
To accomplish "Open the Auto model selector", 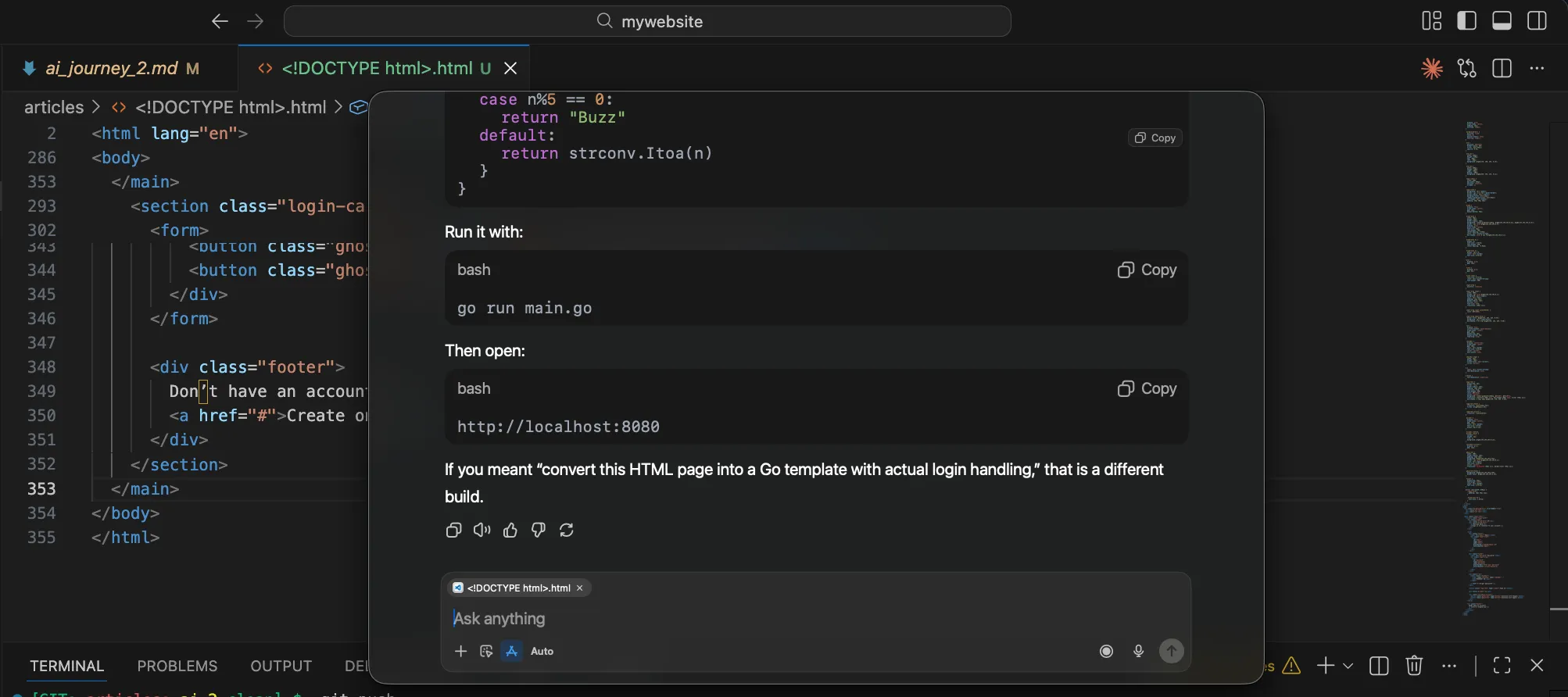I will pyautogui.click(x=541, y=652).
